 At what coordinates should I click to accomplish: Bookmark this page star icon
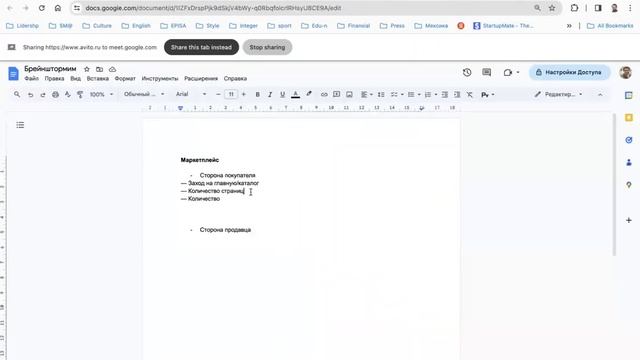click(552, 8)
